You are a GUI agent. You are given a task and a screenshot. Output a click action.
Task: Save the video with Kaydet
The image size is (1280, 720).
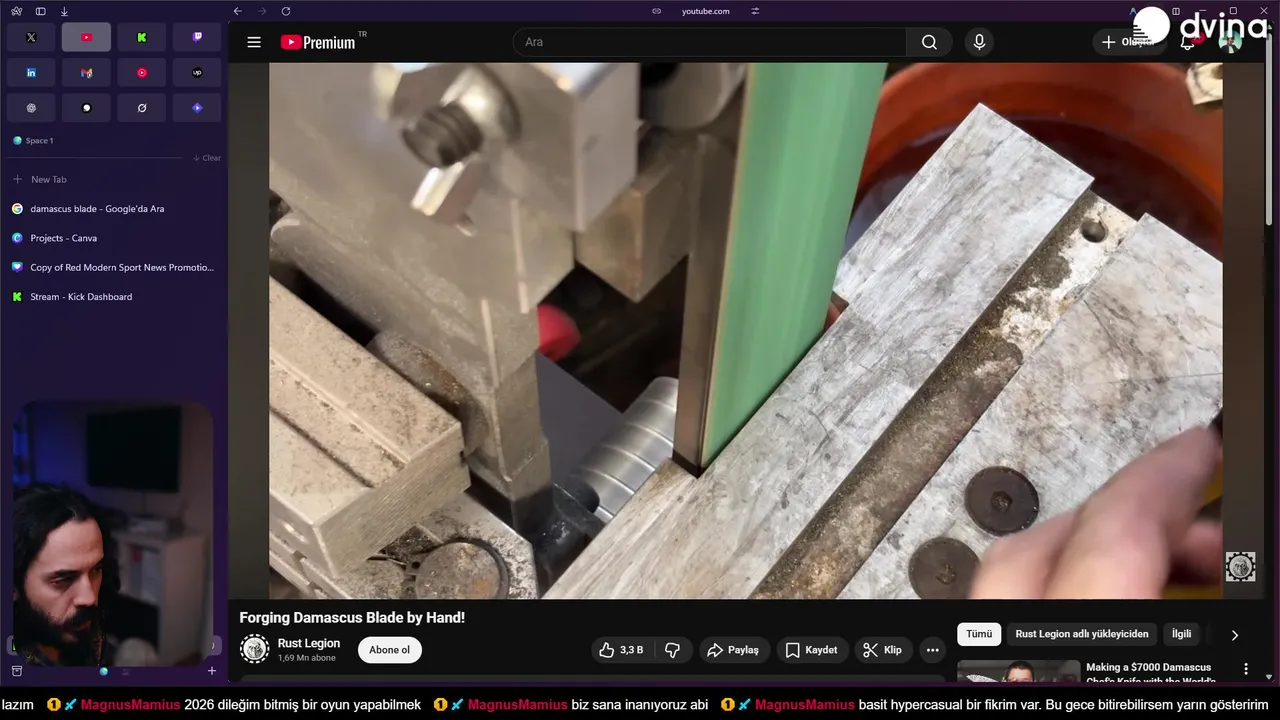pyautogui.click(x=812, y=650)
